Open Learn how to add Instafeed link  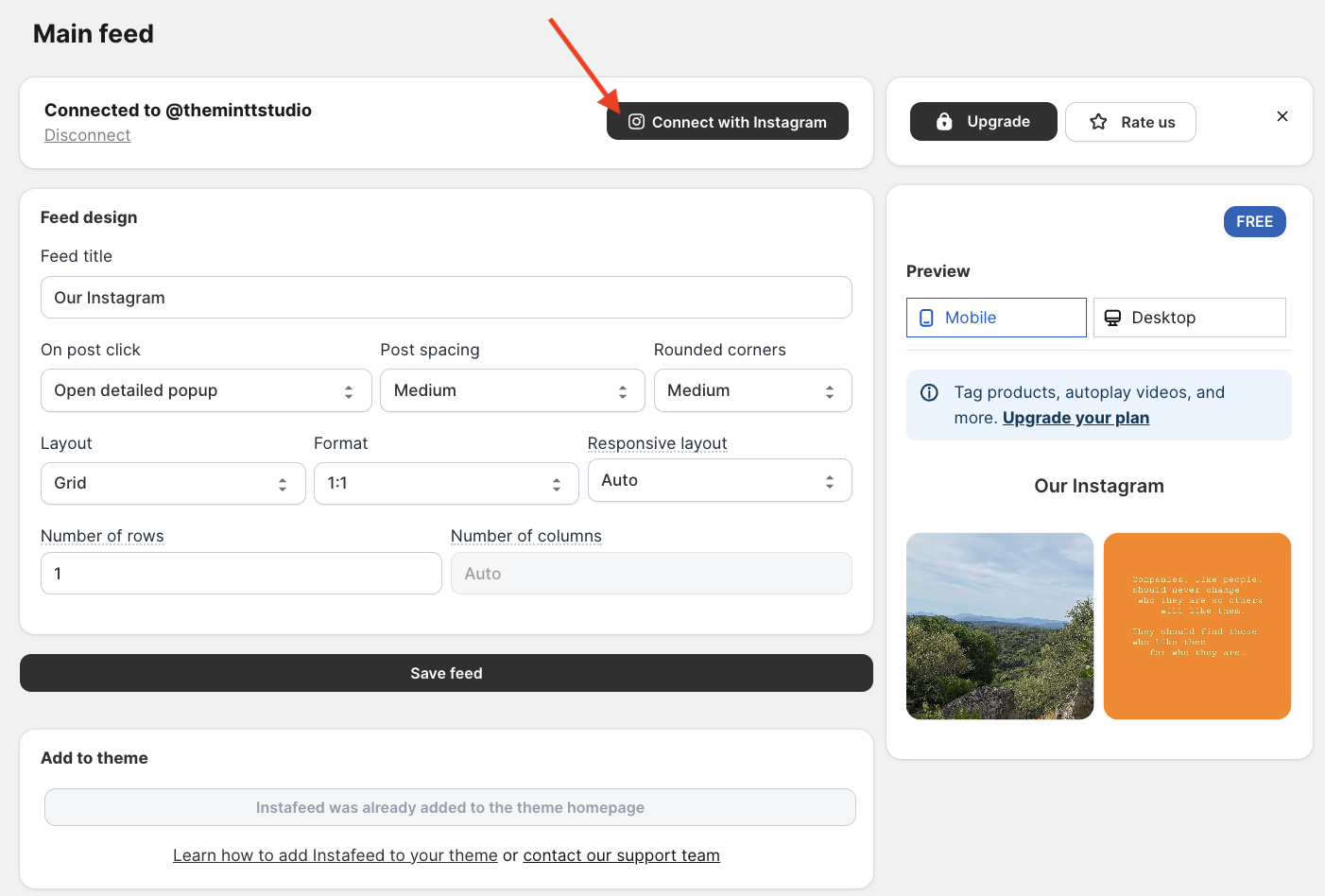(x=336, y=855)
